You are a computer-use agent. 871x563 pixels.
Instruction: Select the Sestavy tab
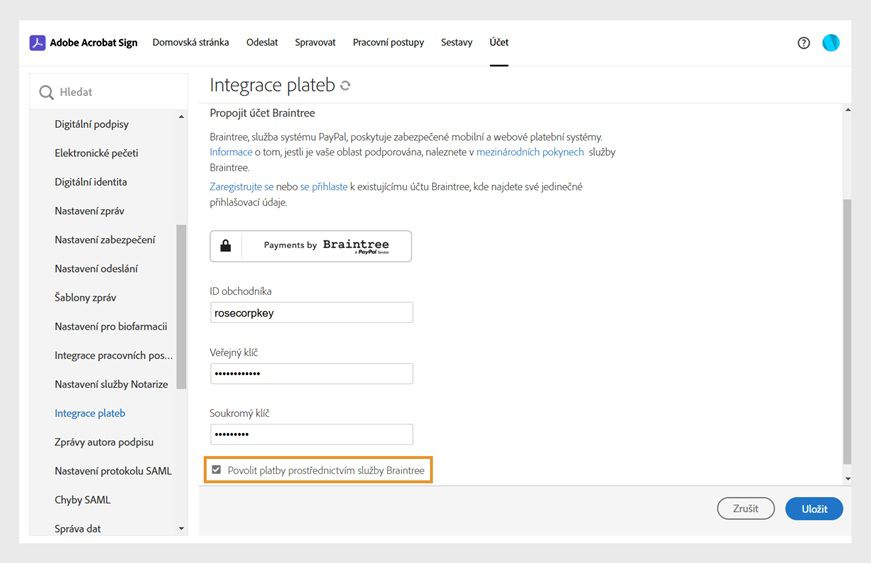point(456,42)
